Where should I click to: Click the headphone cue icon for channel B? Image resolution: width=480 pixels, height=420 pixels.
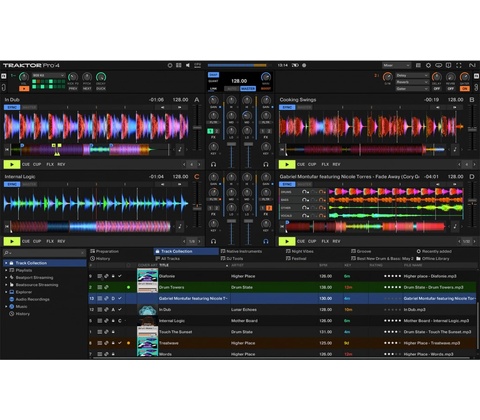[x=266, y=164]
